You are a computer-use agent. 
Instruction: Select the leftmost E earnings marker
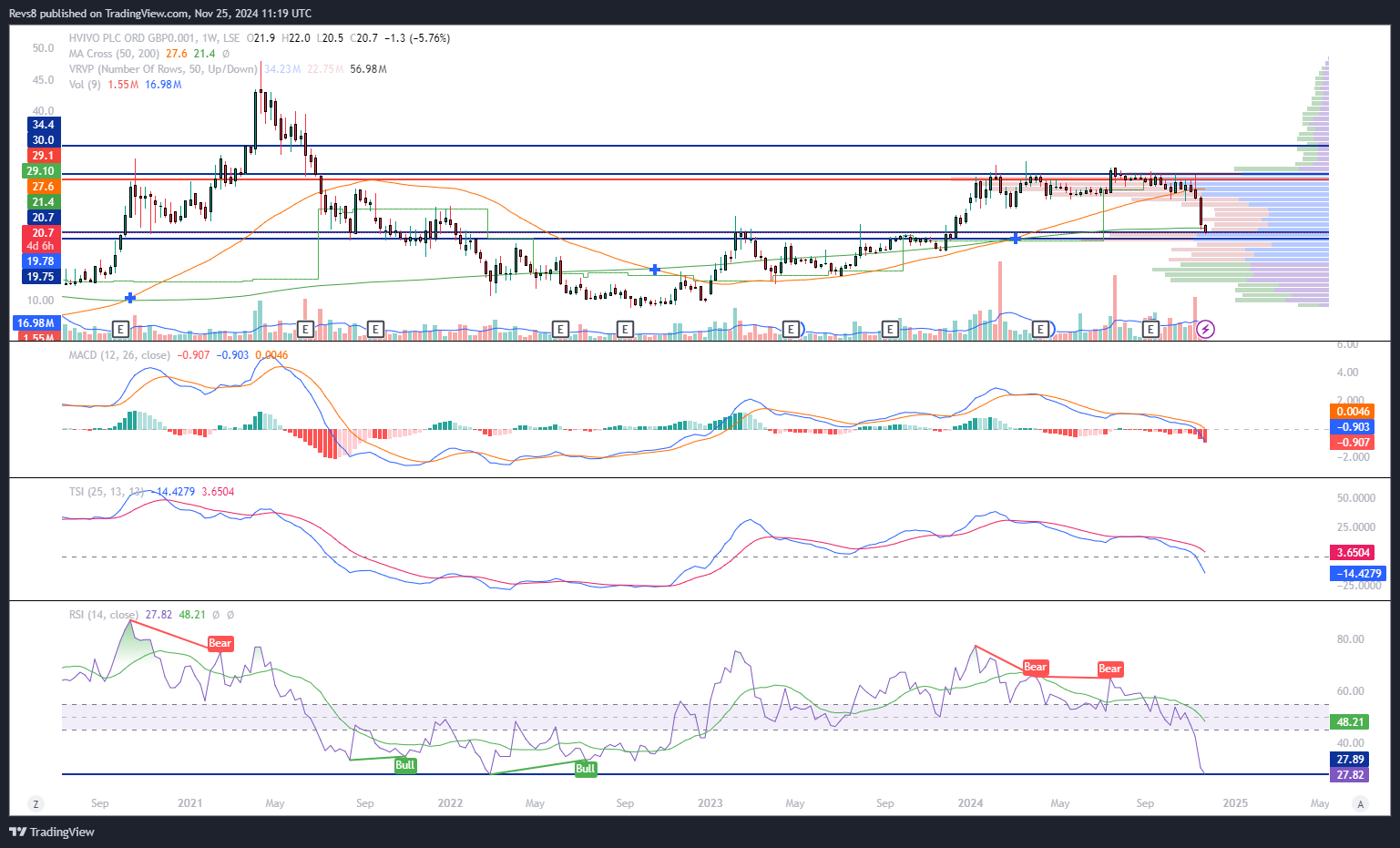(x=119, y=329)
